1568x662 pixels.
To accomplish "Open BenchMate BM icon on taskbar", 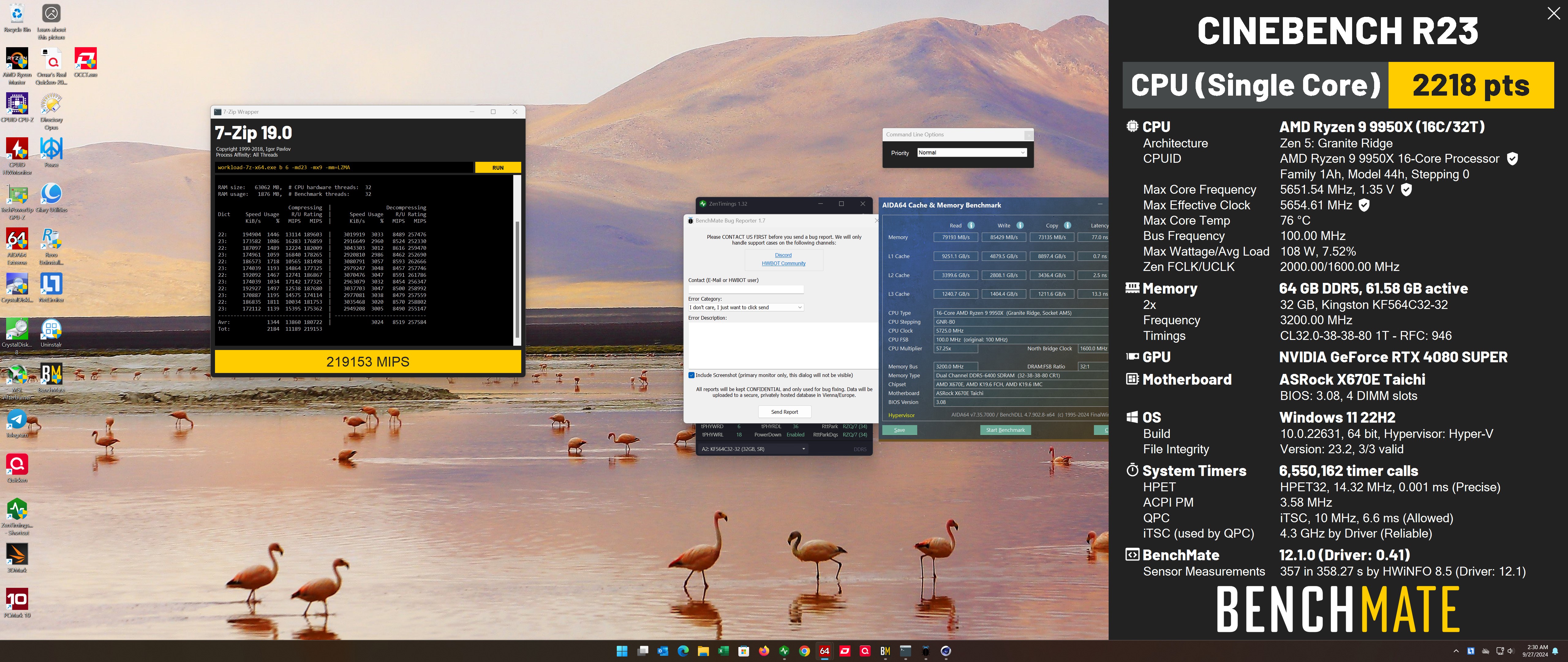I will (x=885, y=651).
